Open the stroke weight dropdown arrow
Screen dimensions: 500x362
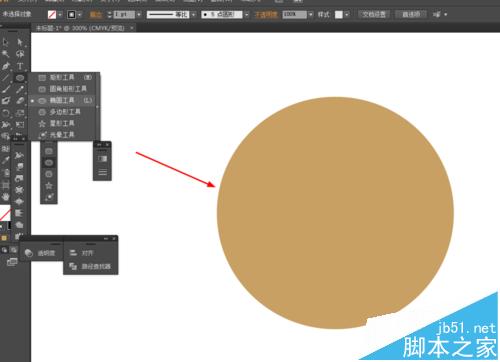[x=139, y=15]
